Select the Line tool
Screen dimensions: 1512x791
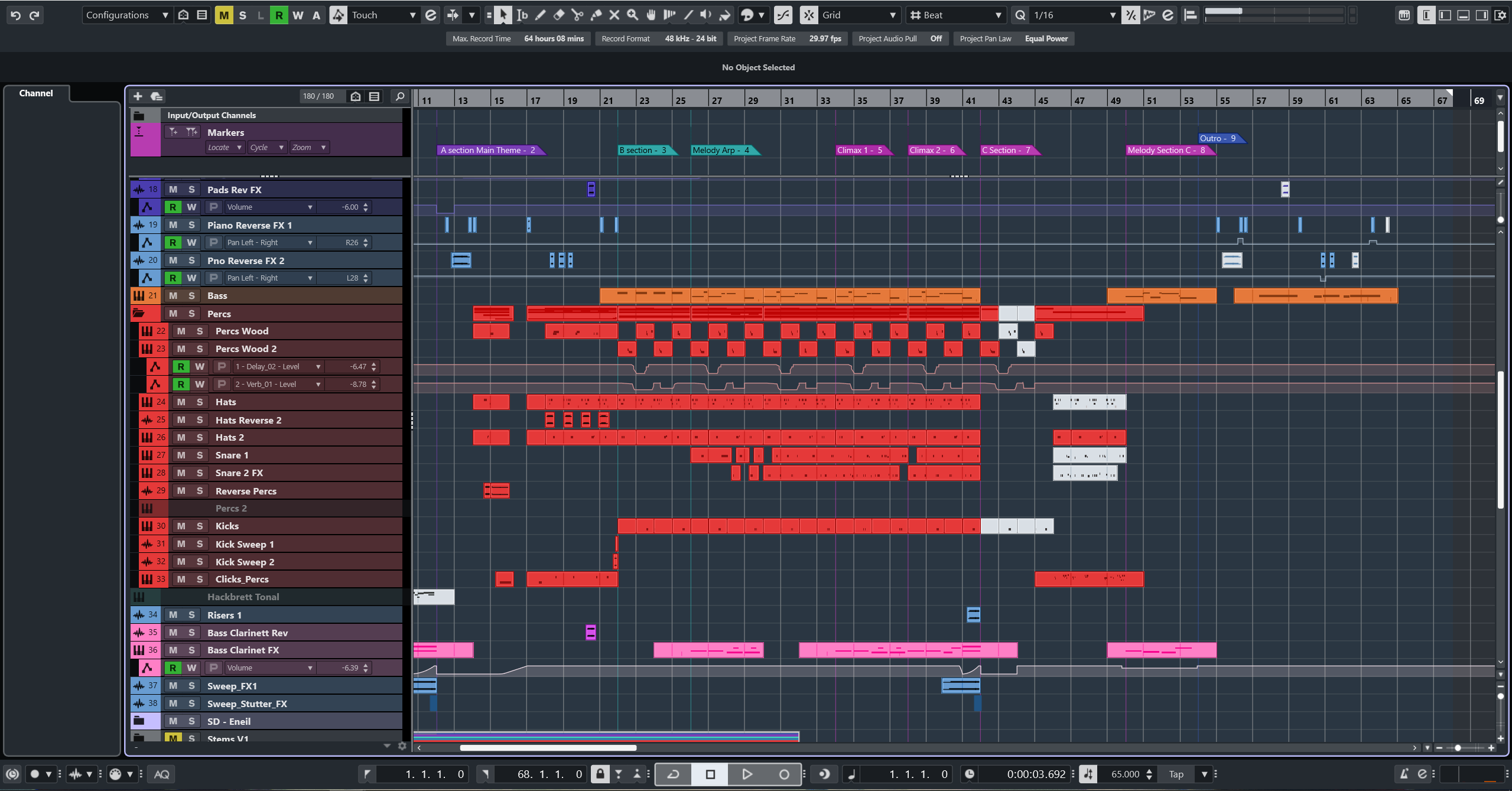(688, 15)
